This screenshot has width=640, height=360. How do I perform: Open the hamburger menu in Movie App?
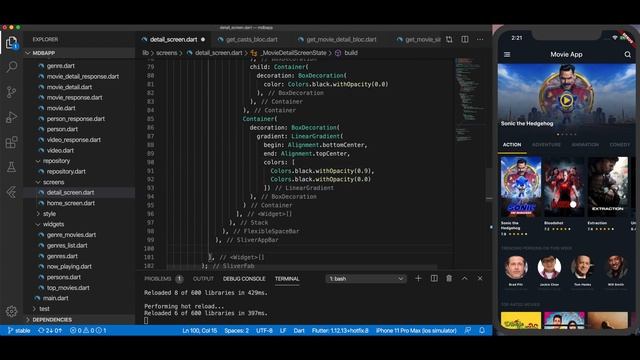pyautogui.click(x=507, y=54)
